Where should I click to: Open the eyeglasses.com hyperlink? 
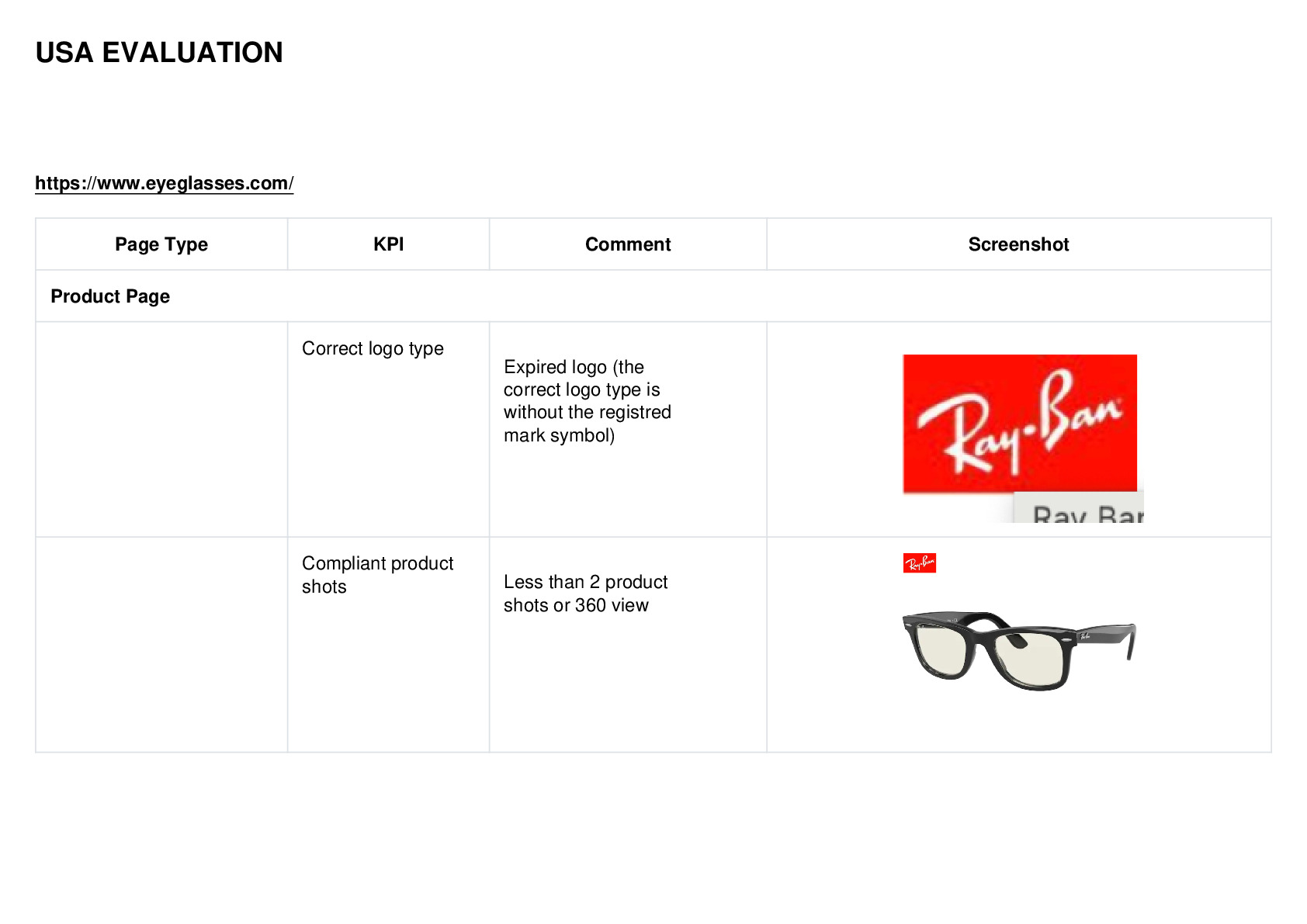point(164,183)
